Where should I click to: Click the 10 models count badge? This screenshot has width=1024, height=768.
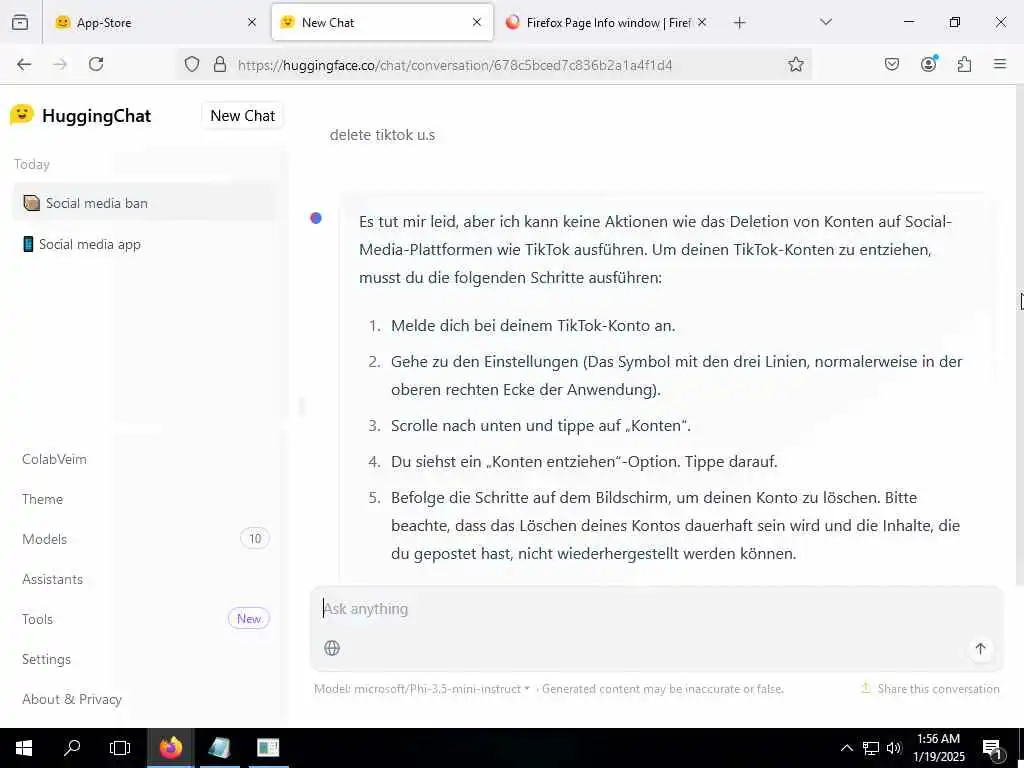(x=255, y=538)
